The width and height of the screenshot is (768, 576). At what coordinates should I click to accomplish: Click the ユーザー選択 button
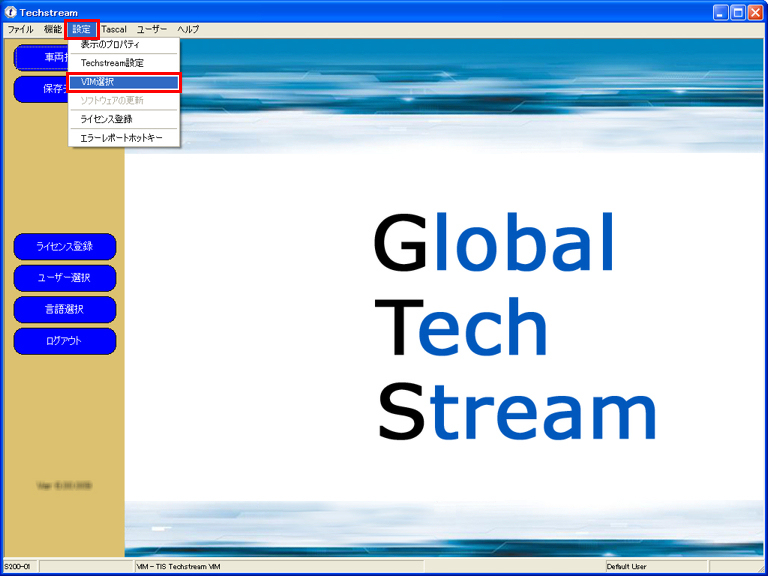(65, 278)
